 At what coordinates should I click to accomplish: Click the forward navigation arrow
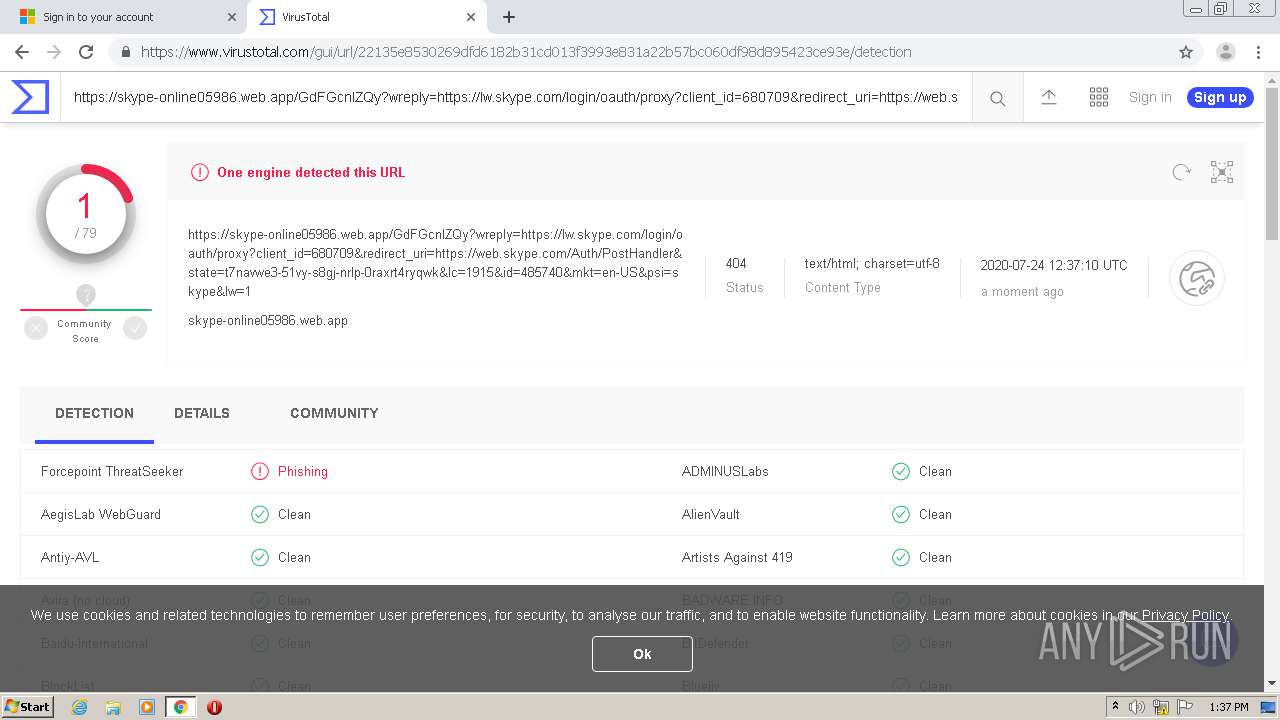click(x=54, y=52)
